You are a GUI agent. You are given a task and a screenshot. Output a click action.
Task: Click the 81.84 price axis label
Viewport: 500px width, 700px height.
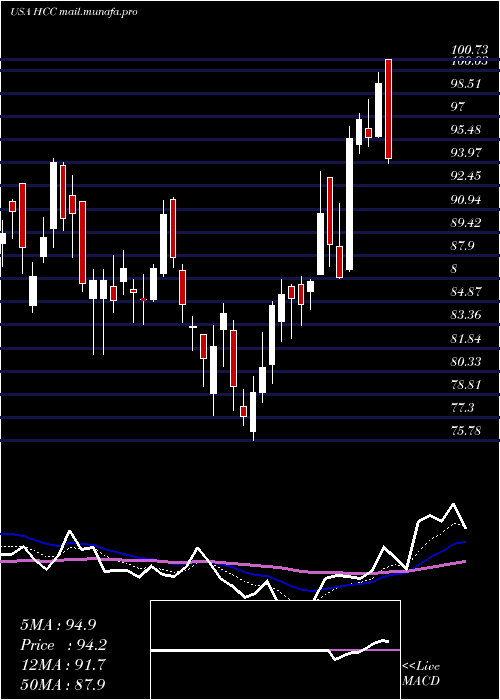(x=466, y=338)
